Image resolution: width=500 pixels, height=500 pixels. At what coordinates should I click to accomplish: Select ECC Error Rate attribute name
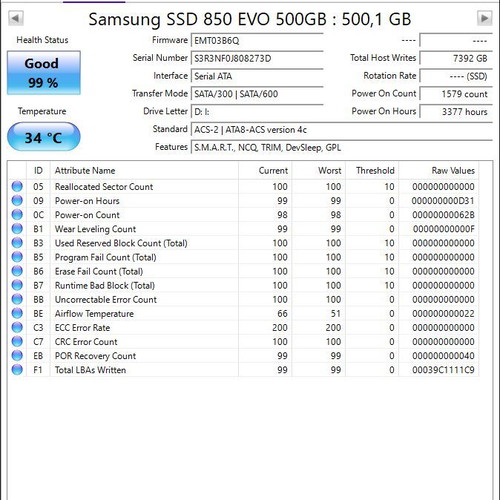pos(82,328)
